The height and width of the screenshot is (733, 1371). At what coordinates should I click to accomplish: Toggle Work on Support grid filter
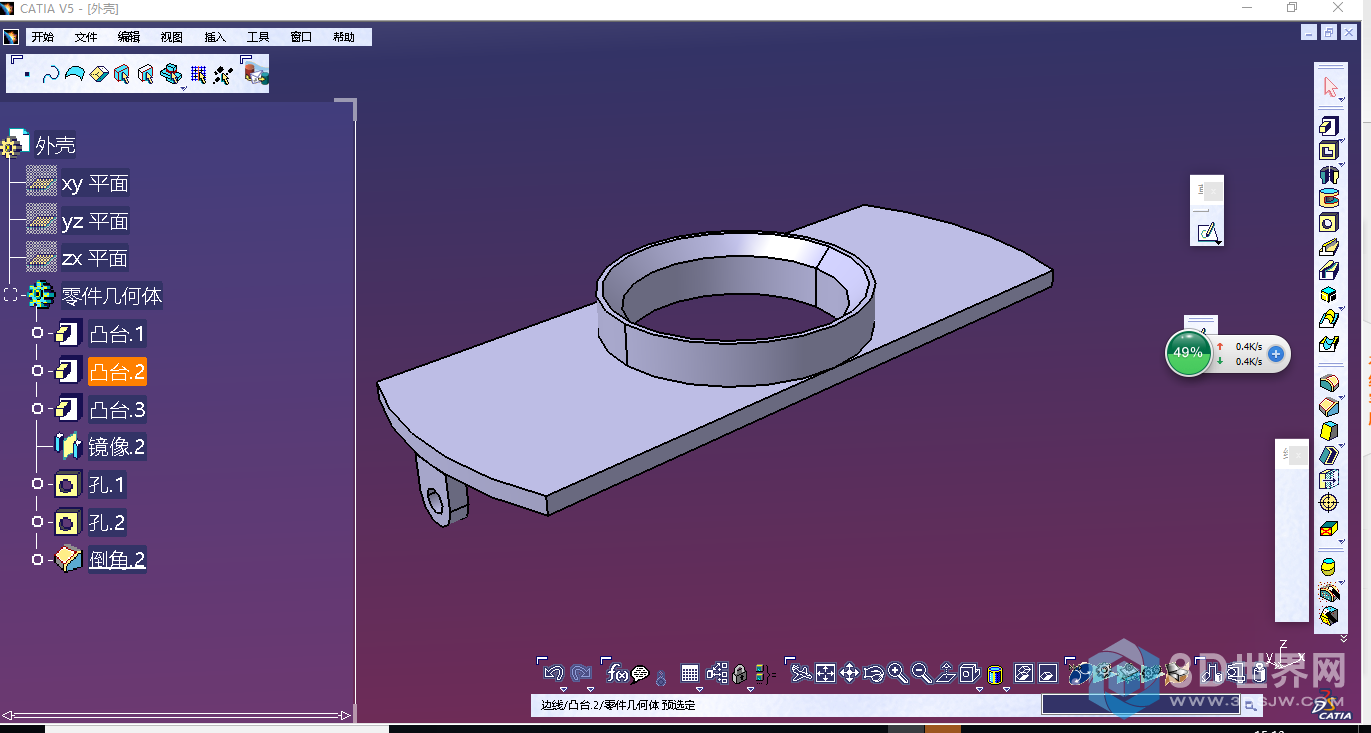[198, 75]
